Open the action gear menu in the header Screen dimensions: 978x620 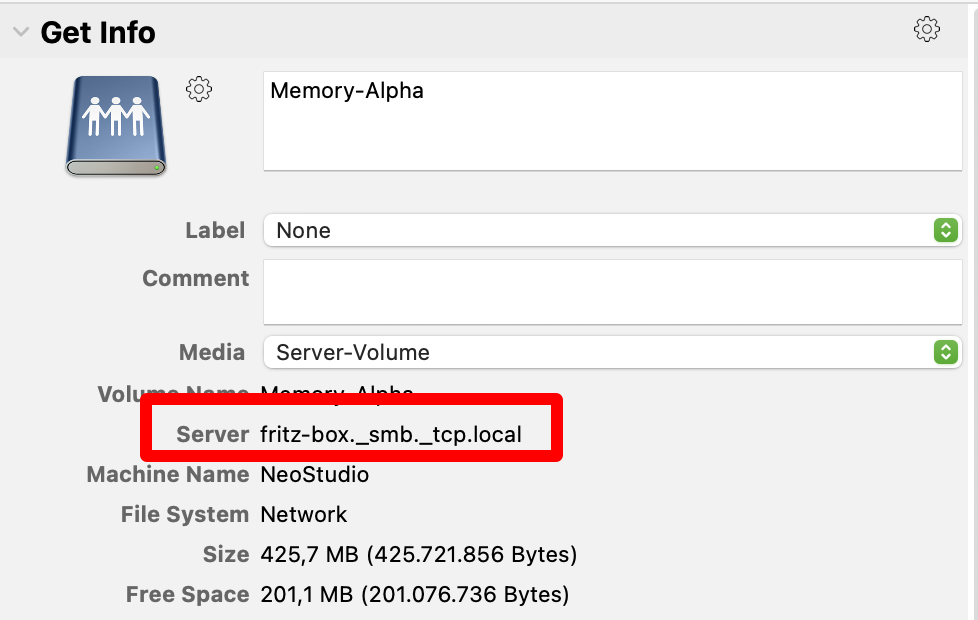pyautogui.click(x=926, y=29)
